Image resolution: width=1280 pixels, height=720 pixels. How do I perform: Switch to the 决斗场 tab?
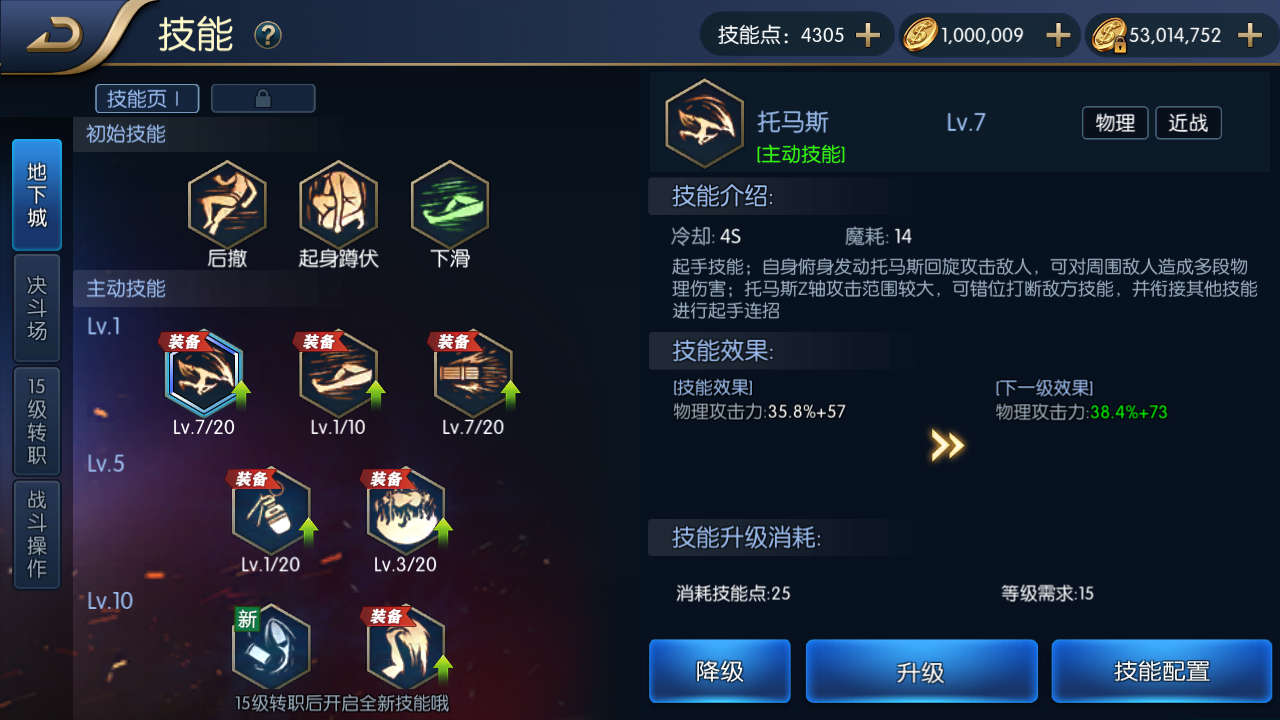(37, 308)
